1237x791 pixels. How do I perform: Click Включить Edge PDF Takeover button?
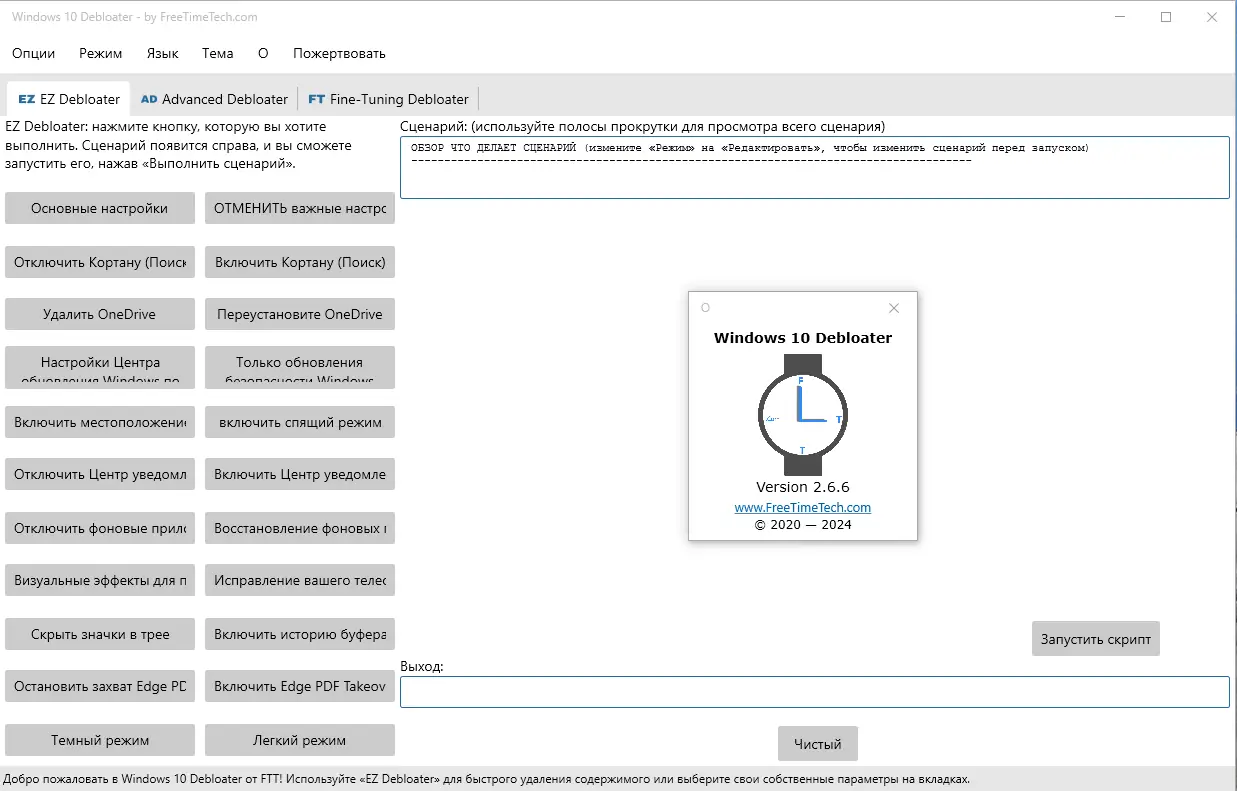tap(300, 686)
